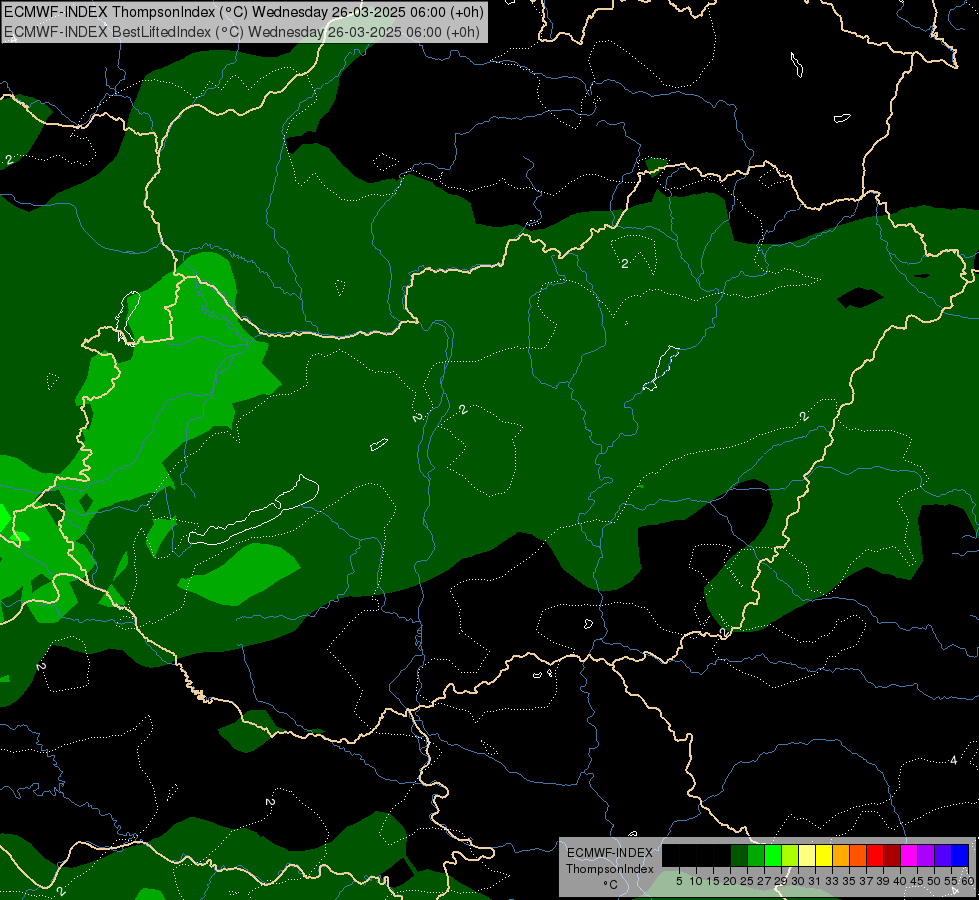This screenshot has width=979, height=900.
Task: Select the medium green 25–27 legend swatch
Action: click(756, 855)
